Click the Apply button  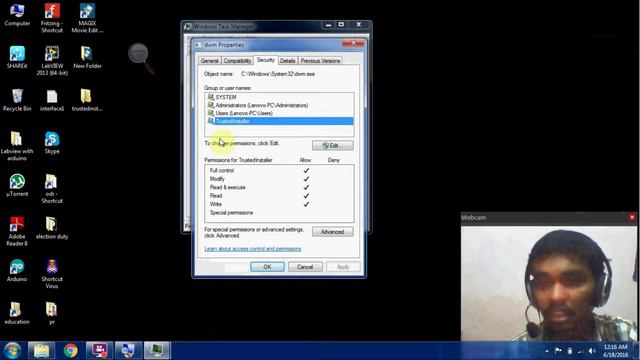pos(343,267)
